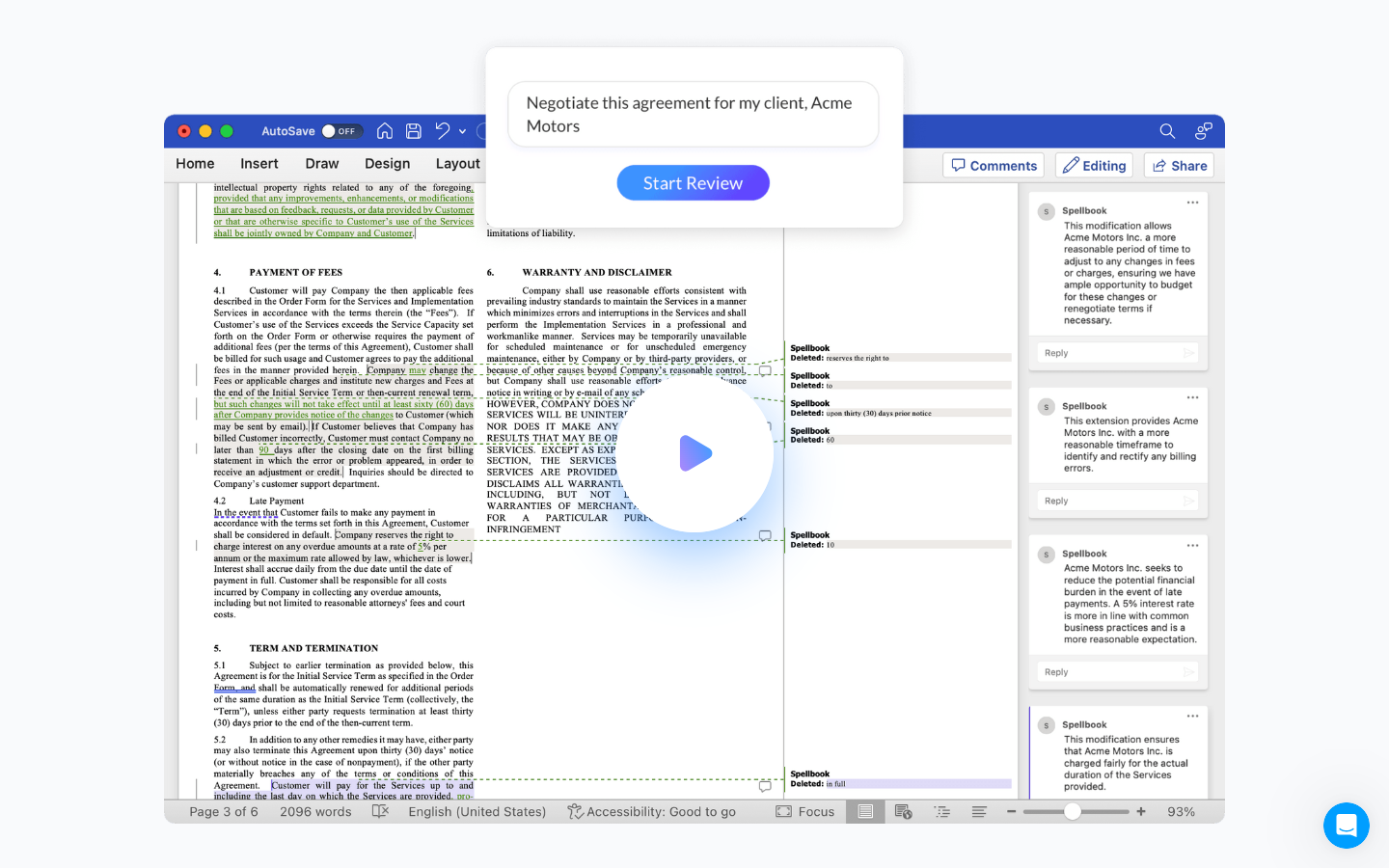The width and height of the screenshot is (1389, 868).
Task: Open the blue chat widget bubble
Action: click(1347, 826)
